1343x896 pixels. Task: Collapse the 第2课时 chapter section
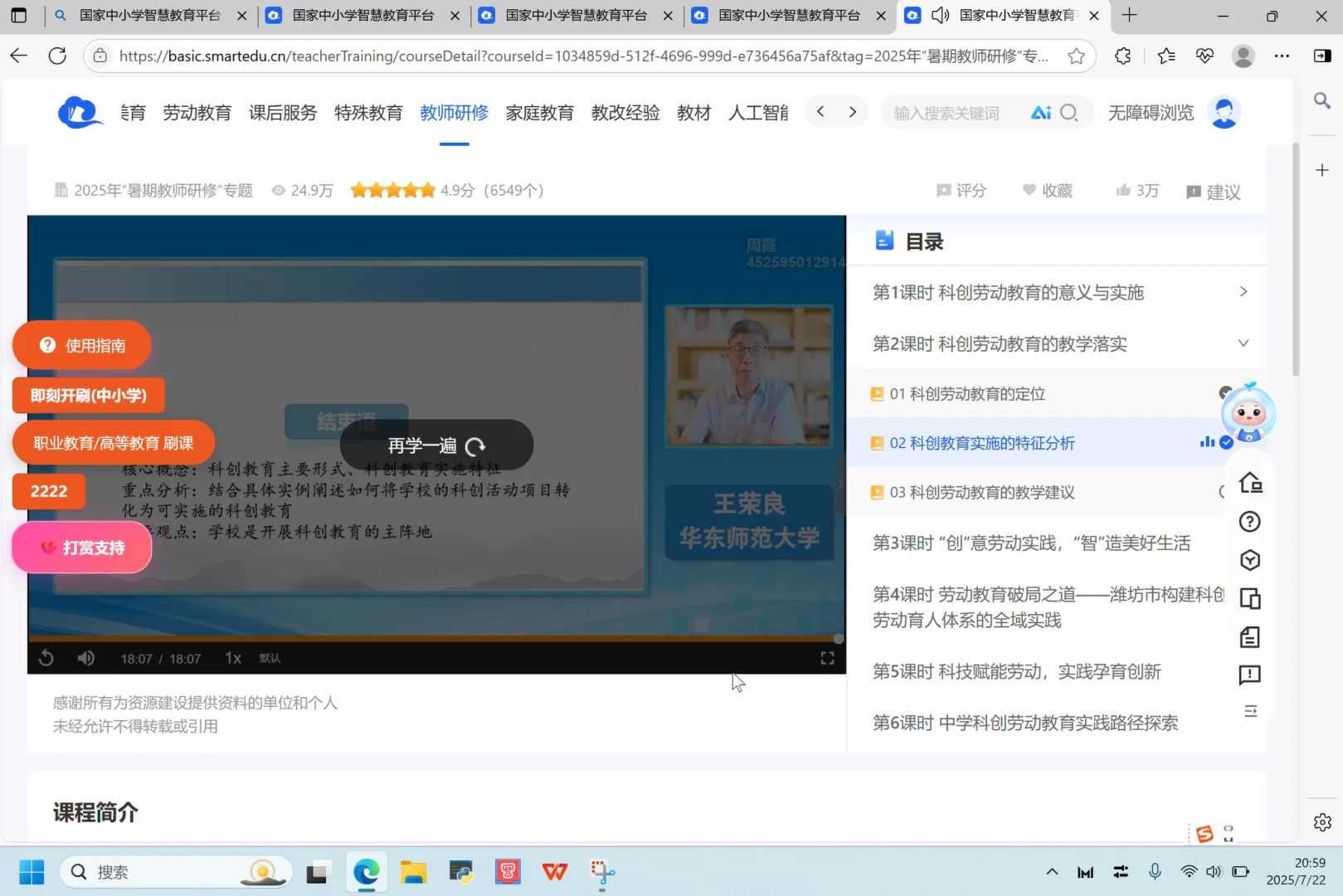pyautogui.click(x=1242, y=343)
